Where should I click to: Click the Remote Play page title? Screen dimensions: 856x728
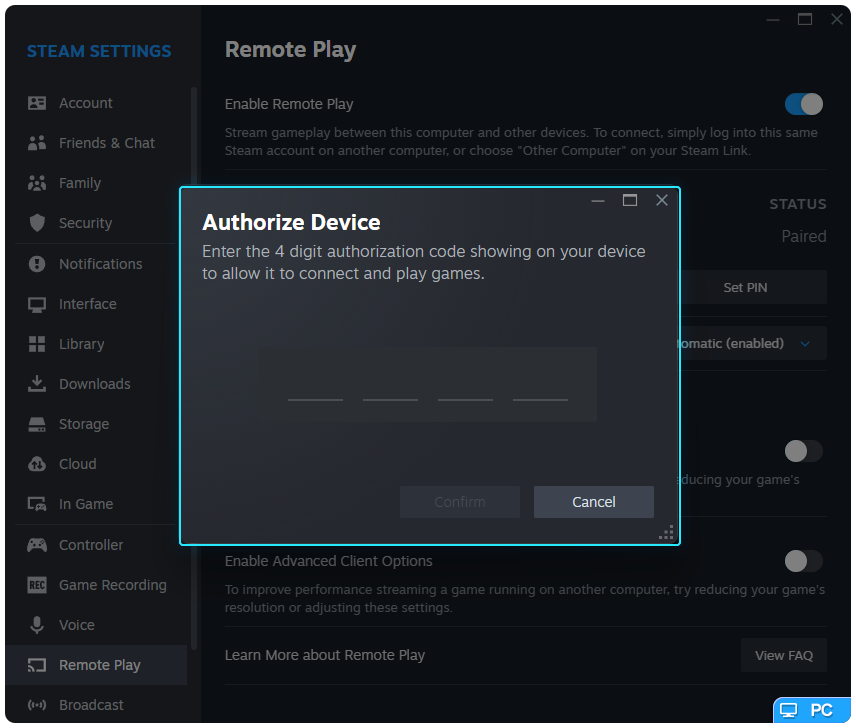(290, 50)
